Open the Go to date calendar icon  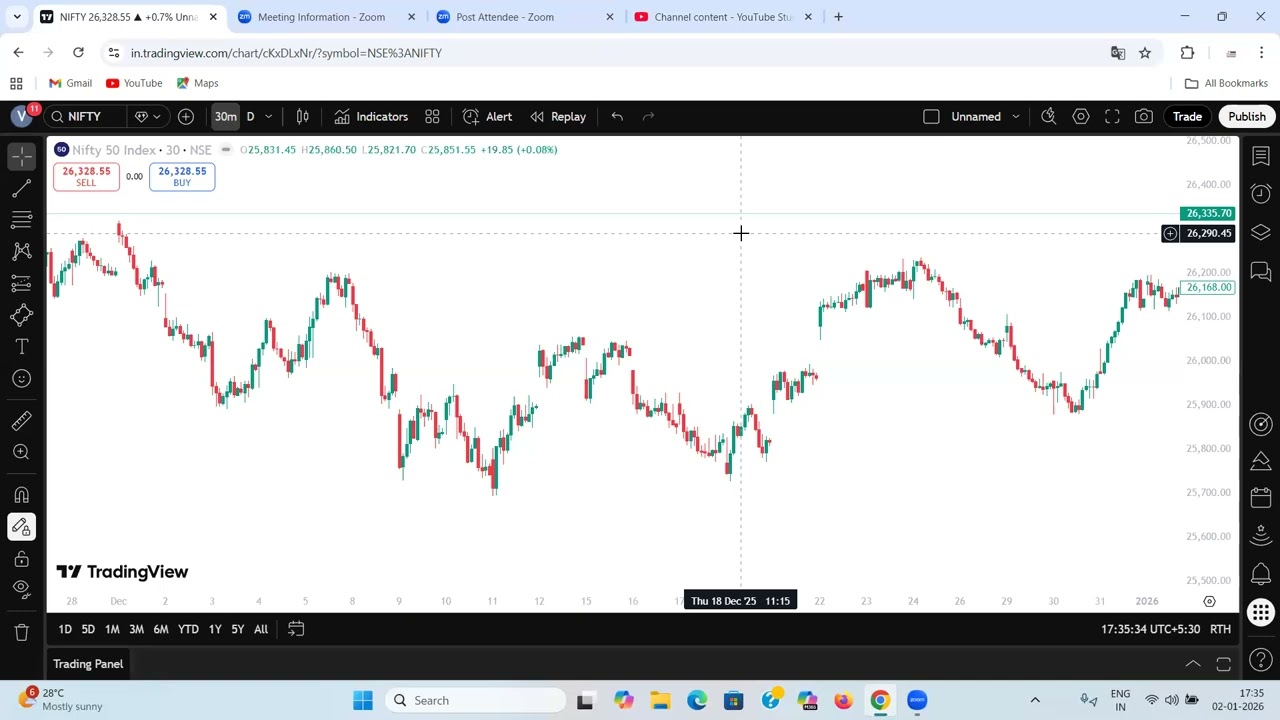click(x=296, y=629)
